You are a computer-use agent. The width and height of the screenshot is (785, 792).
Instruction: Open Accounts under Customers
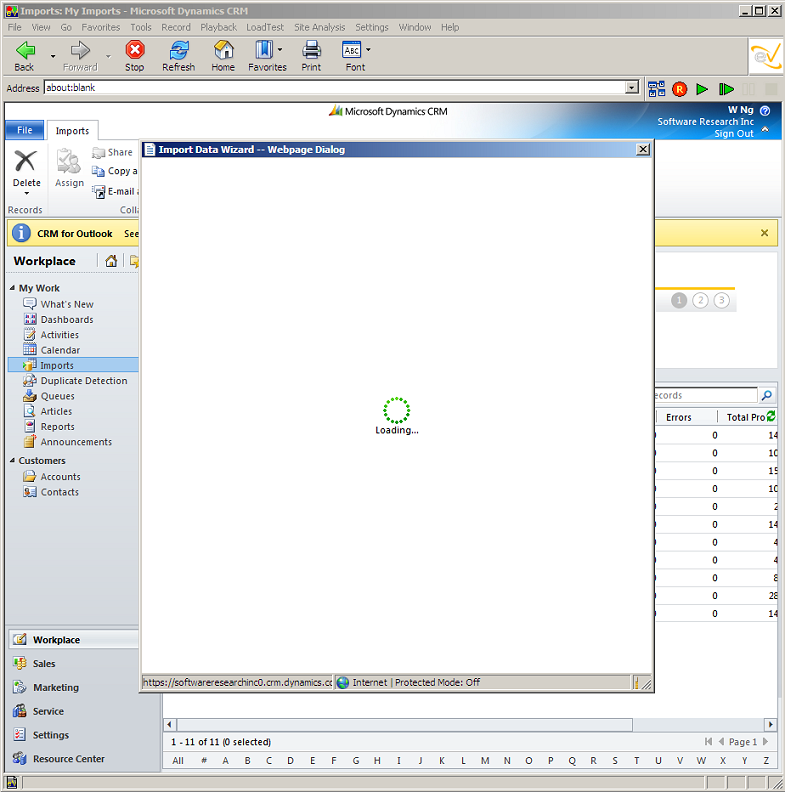pyautogui.click(x=60, y=477)
